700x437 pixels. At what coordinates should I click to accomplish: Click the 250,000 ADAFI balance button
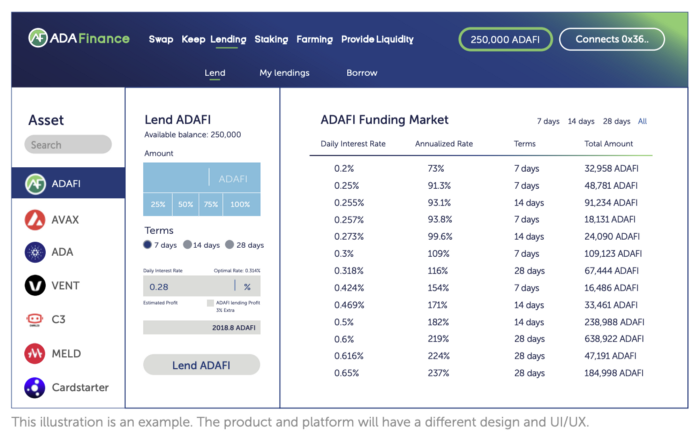click(x=505, y=39)
